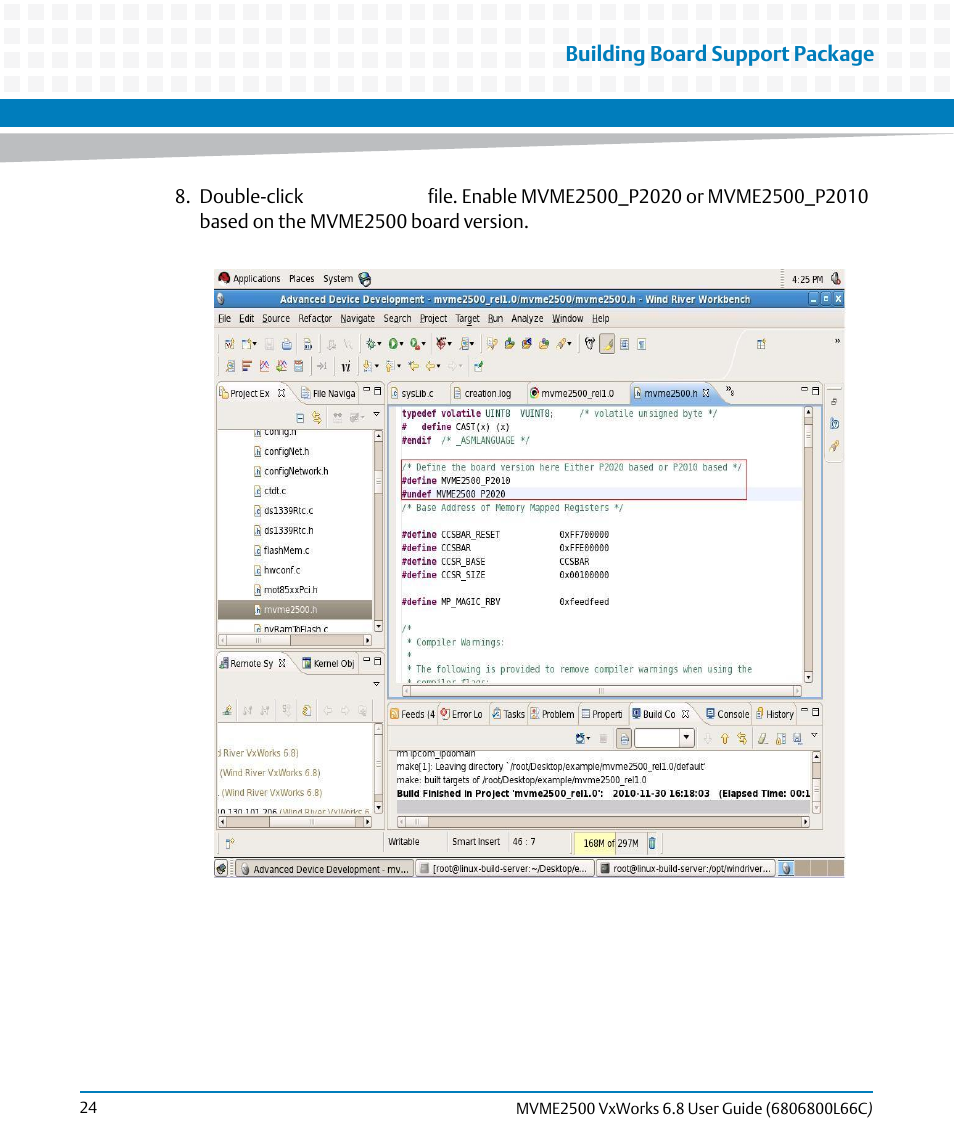954x1145 pixels.
Task: Click the Build project toolbar icon
Action: pyautogui.click(x=308, y=344)
